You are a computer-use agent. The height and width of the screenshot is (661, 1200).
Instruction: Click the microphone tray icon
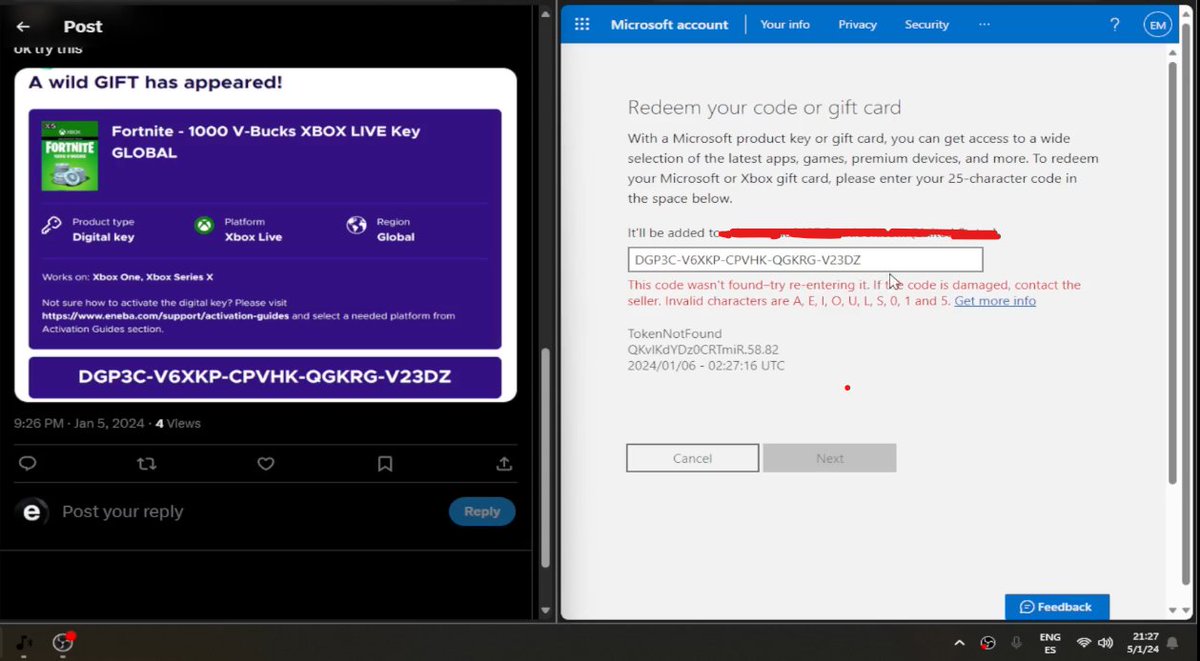click(1016, 643)
